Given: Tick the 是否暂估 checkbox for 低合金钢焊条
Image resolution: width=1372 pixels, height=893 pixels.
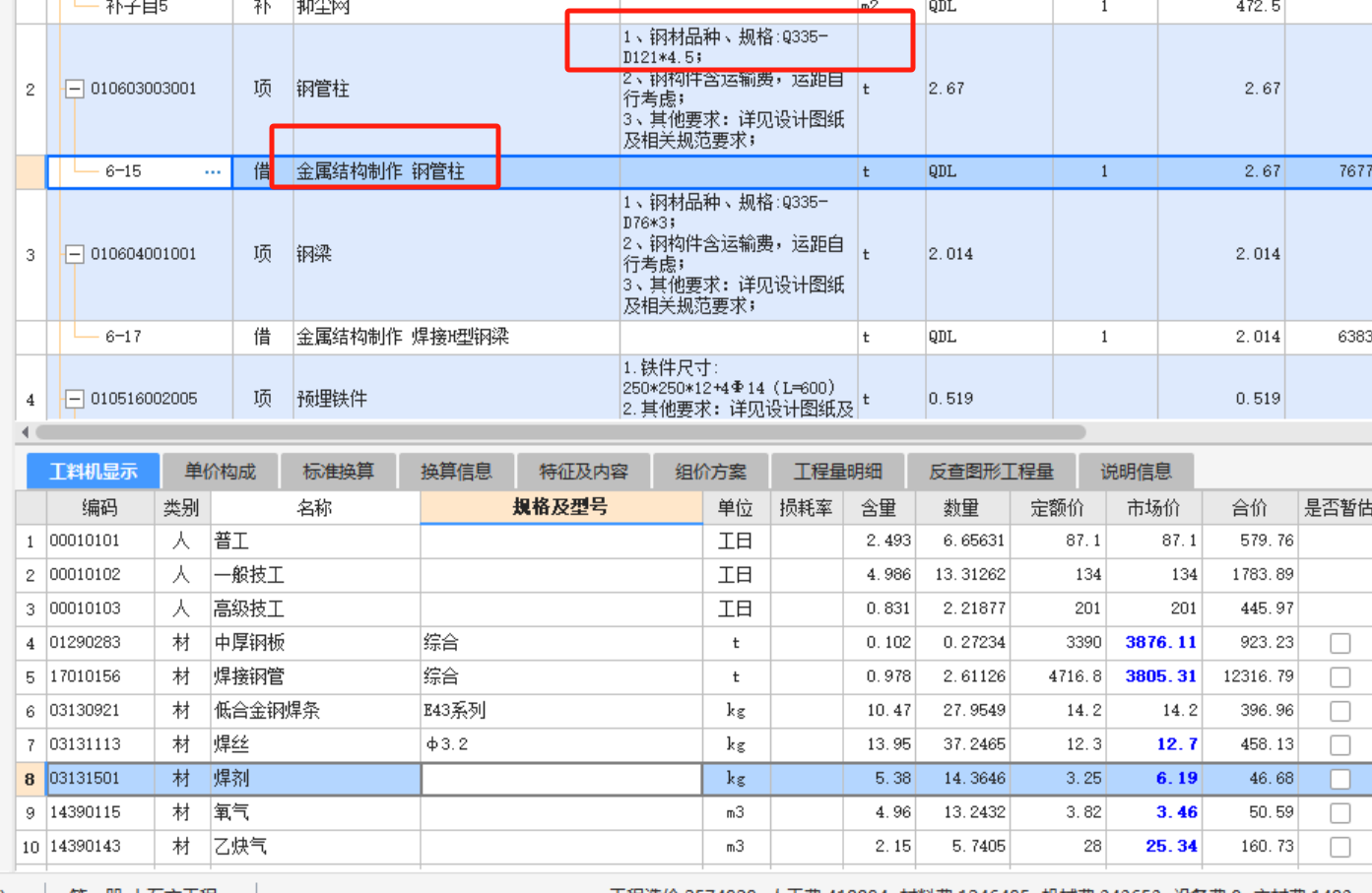Looking at the screenshot, I should (1339, 711).
